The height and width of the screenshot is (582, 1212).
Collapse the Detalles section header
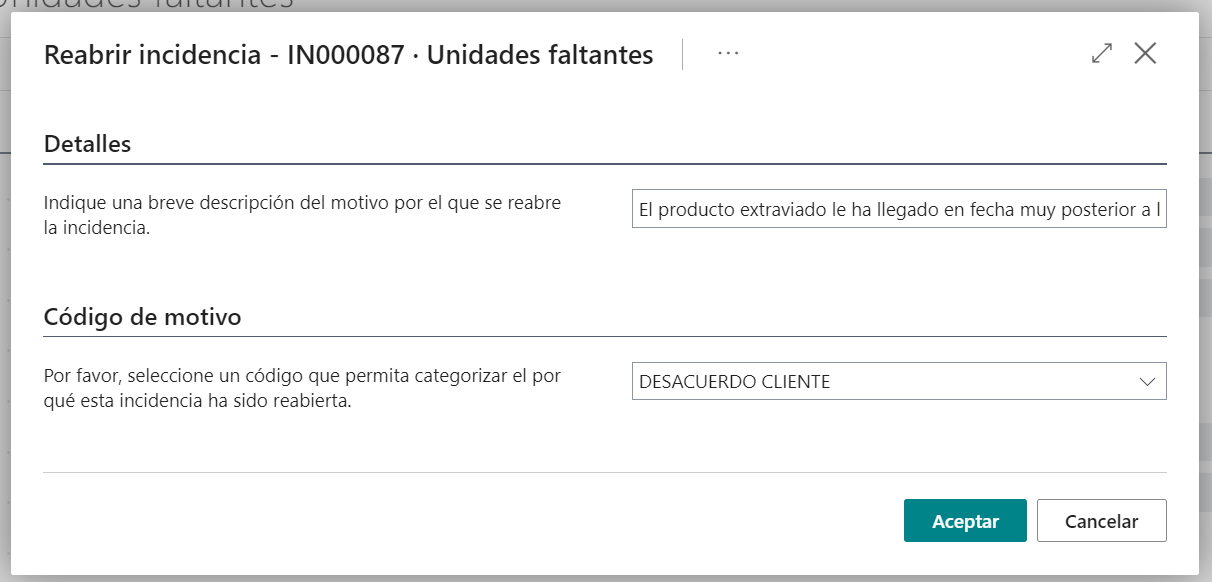(x=88, y=143)
